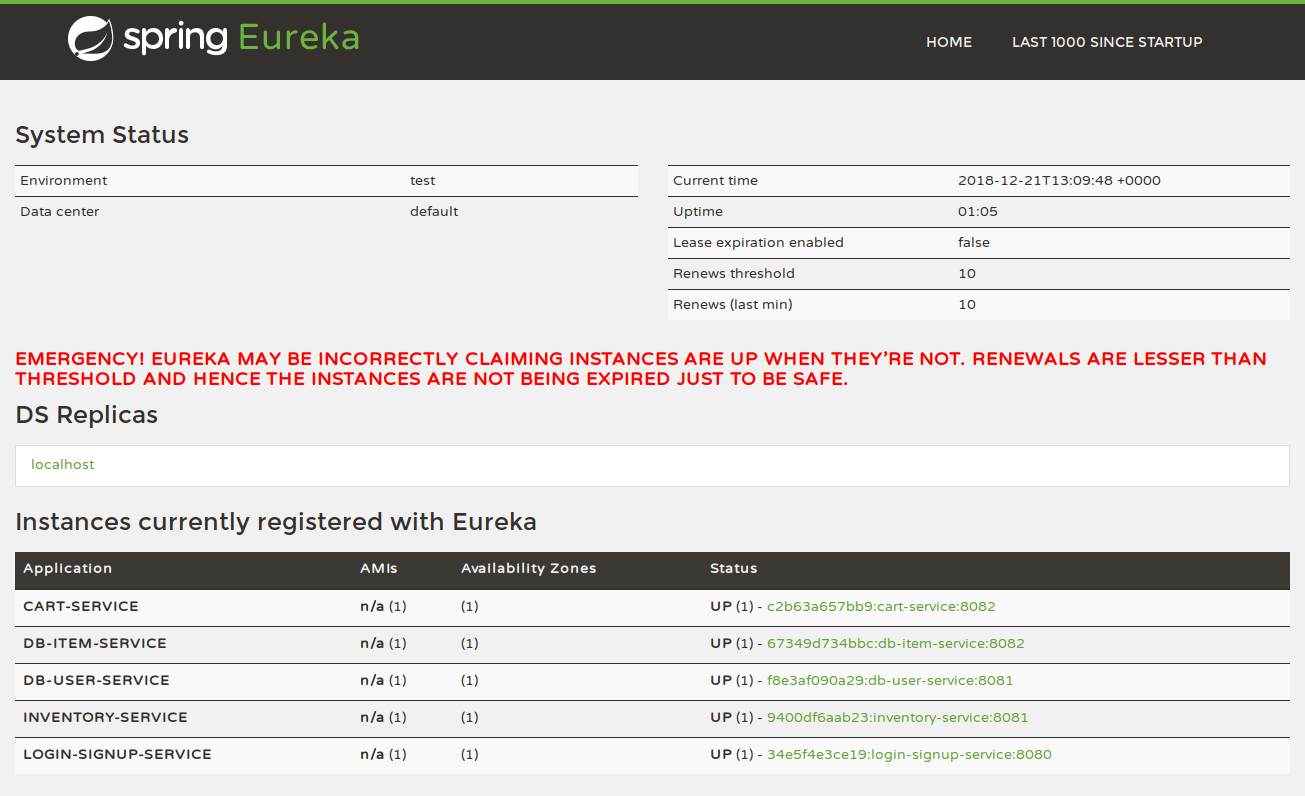Screen dimensions: 1305x796
Task: Open inventory-service:8081 instance link
Action: pyautogui.click(x=897, y=718)
